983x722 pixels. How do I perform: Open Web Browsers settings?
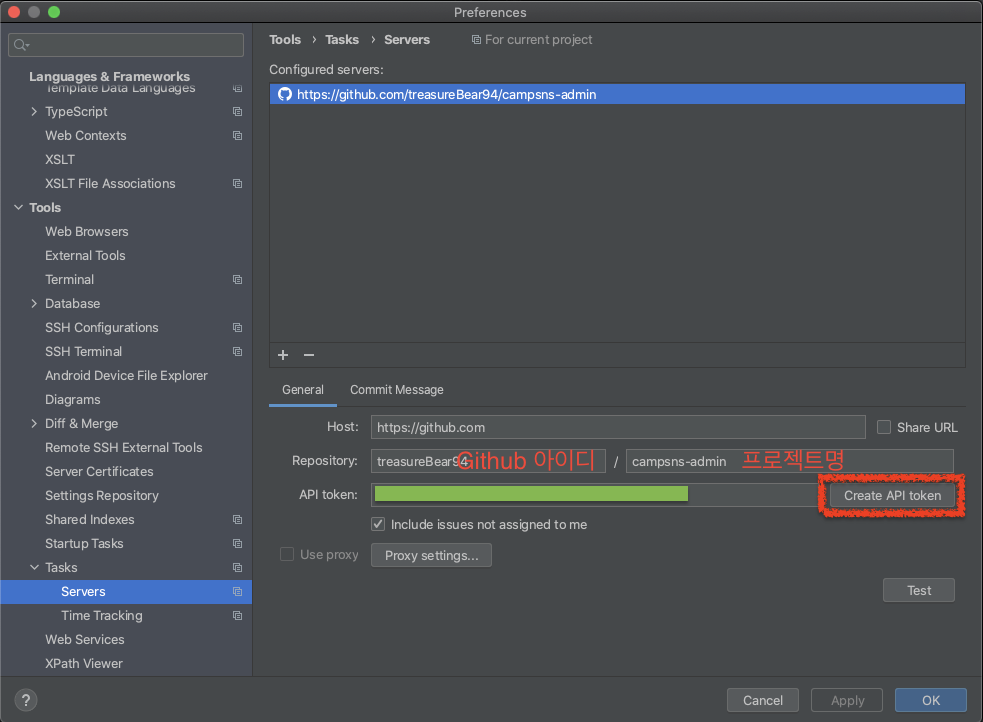point(87,232)
